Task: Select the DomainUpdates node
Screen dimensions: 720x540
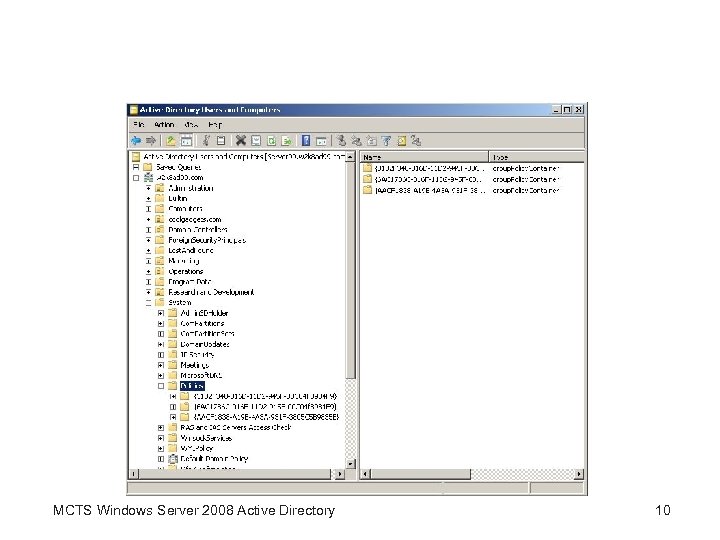Action: click(x=205, y=344)
